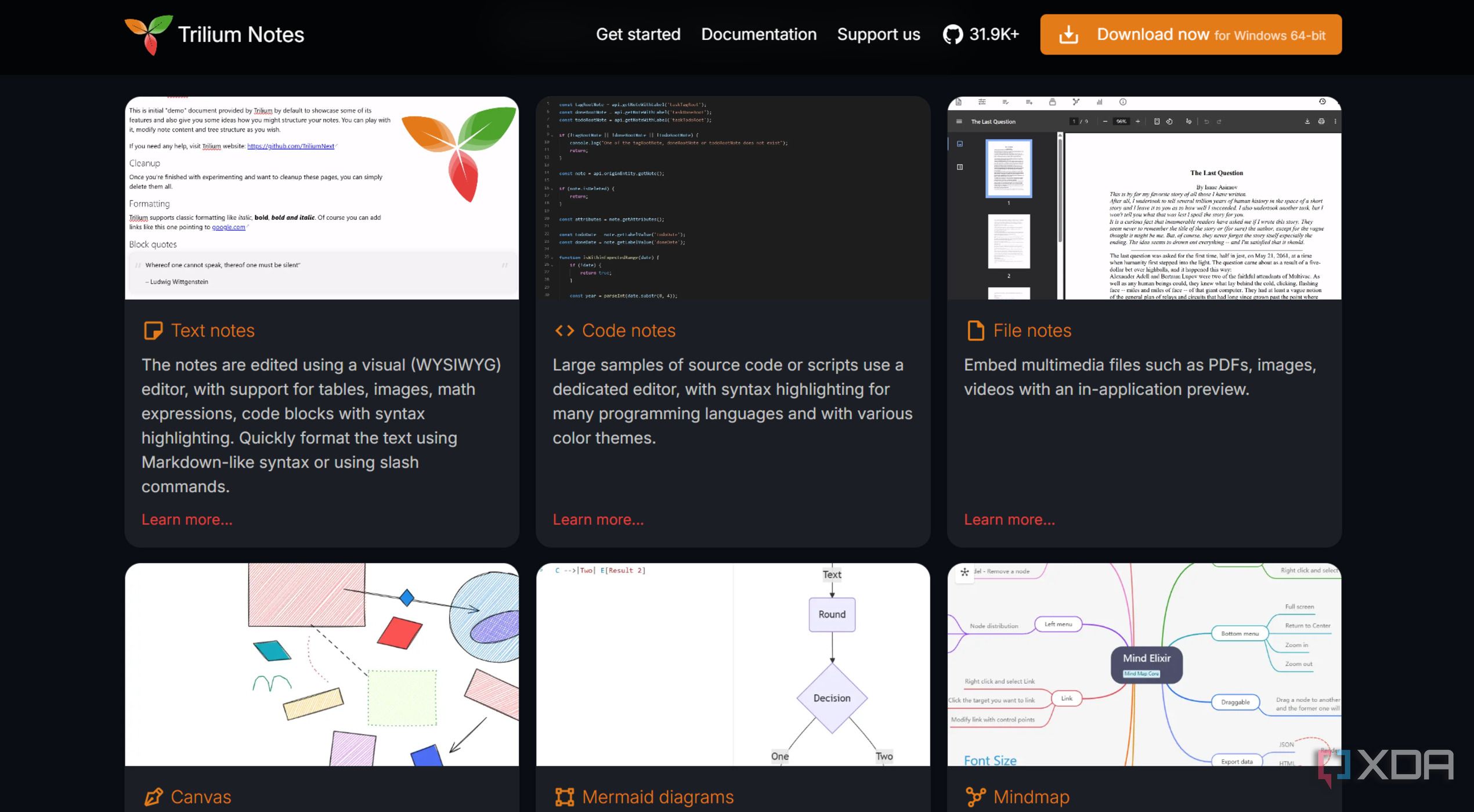
Task: Open the Mind Elixir mindmap preview image
Action: tap(1144, 664)
